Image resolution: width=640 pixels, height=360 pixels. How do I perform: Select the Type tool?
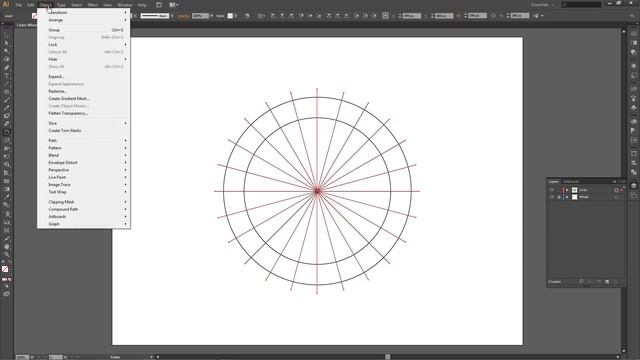tap(6, 76)
